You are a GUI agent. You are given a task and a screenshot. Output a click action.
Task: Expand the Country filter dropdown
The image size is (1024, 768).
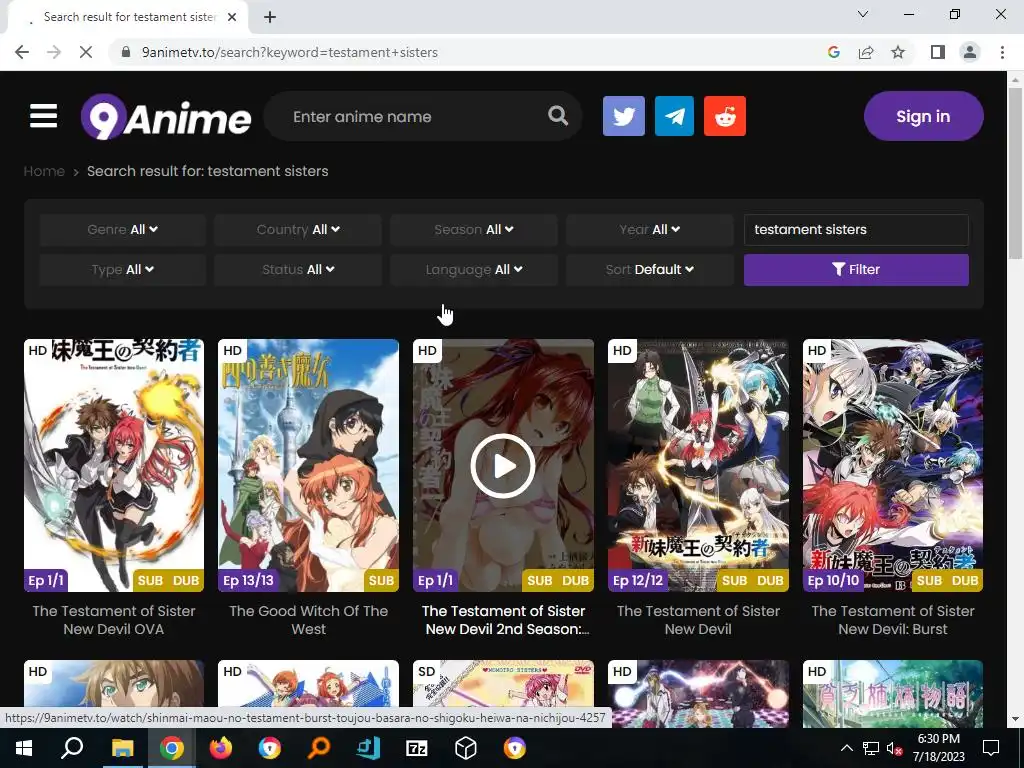pyautogui.click(x=298, y=229)
